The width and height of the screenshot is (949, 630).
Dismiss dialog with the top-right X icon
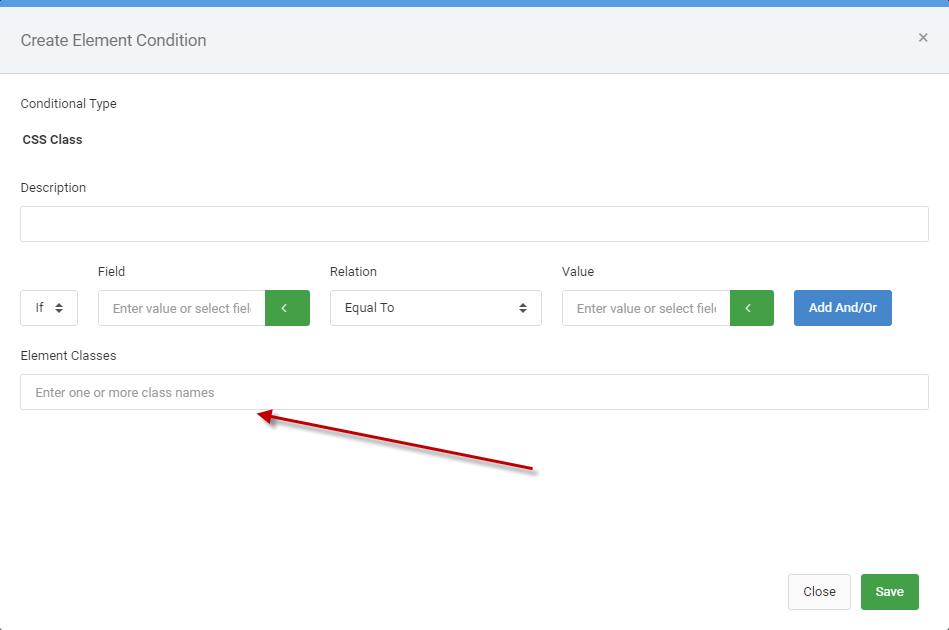click(923, 38)
